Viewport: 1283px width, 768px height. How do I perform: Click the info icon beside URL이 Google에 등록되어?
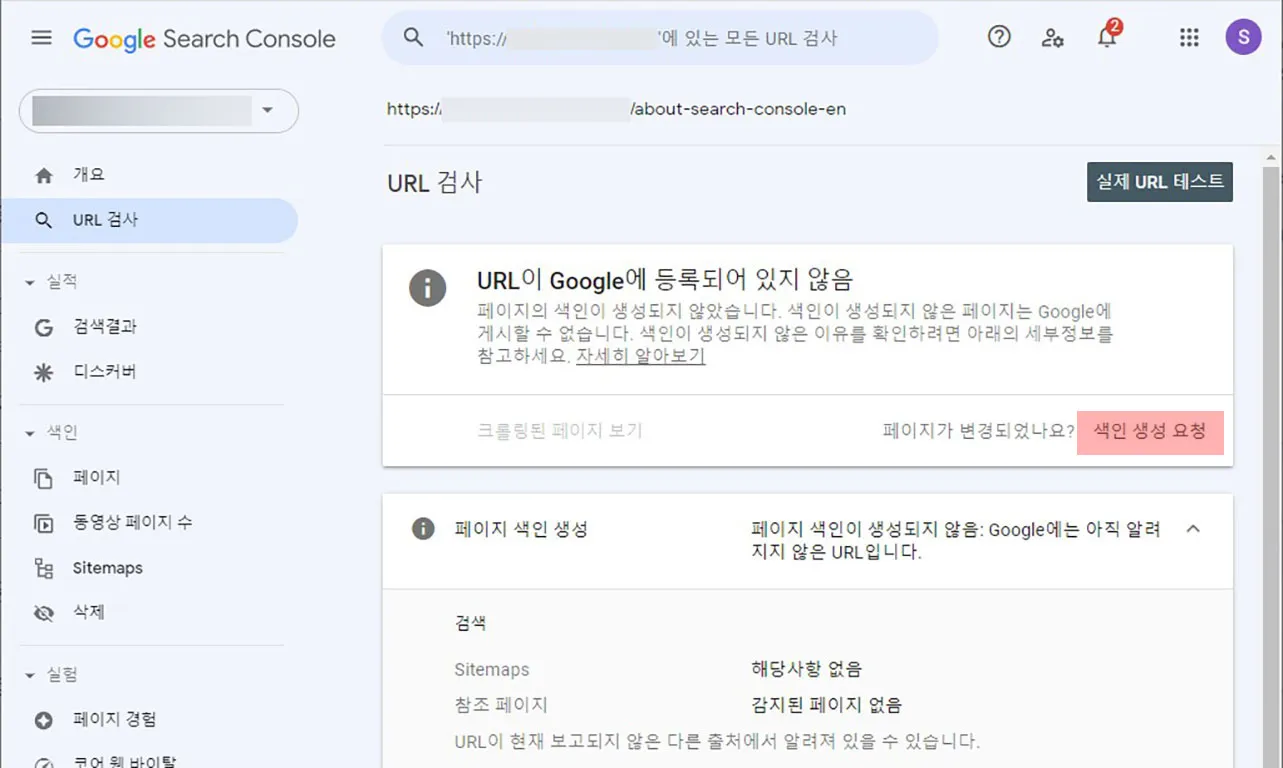(x=427, y=288)
